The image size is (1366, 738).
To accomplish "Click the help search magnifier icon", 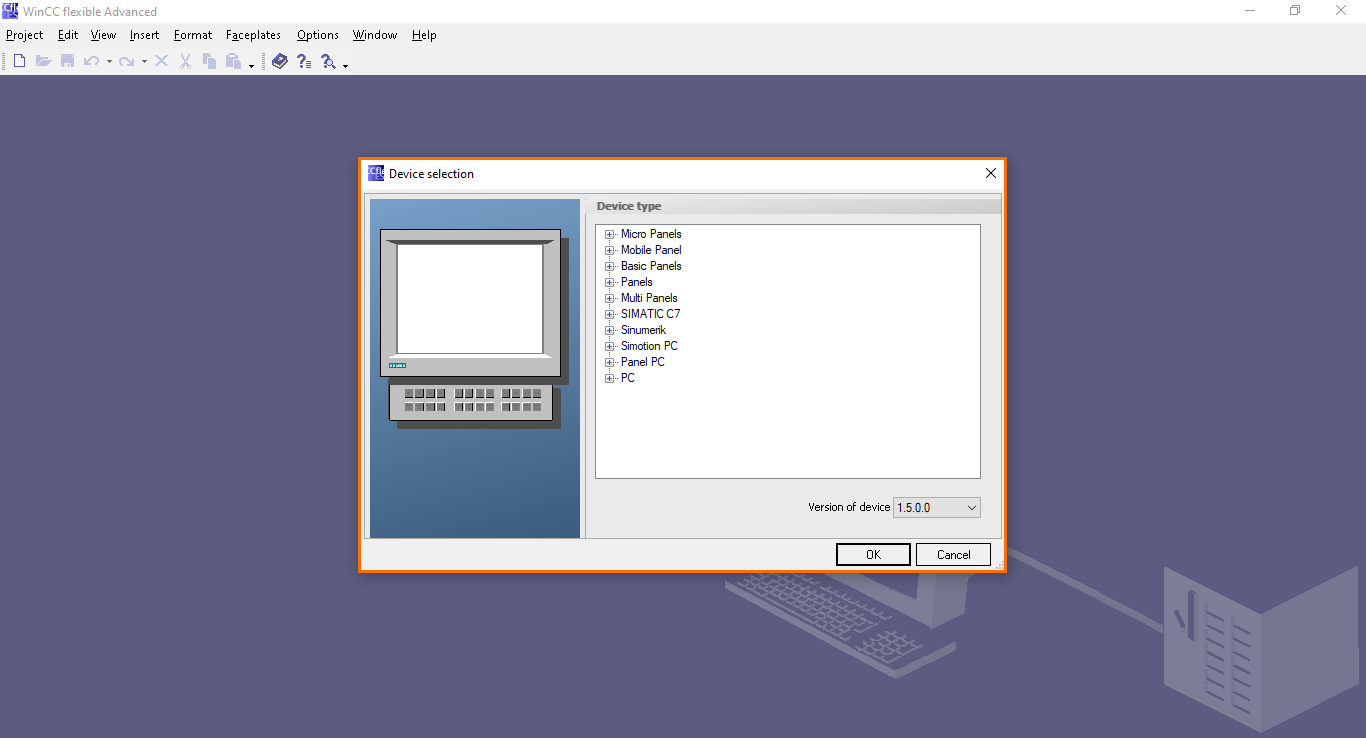I will click(328, 61).
